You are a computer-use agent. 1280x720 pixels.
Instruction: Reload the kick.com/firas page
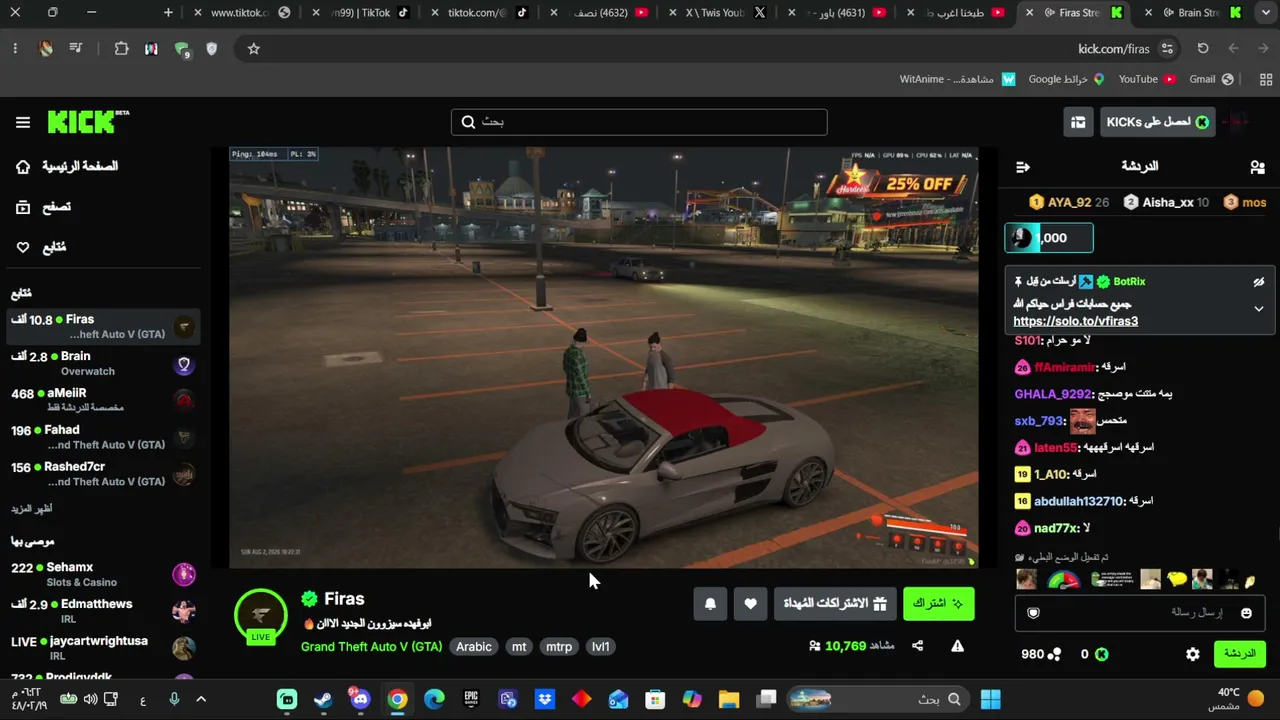click(1203, 49)
